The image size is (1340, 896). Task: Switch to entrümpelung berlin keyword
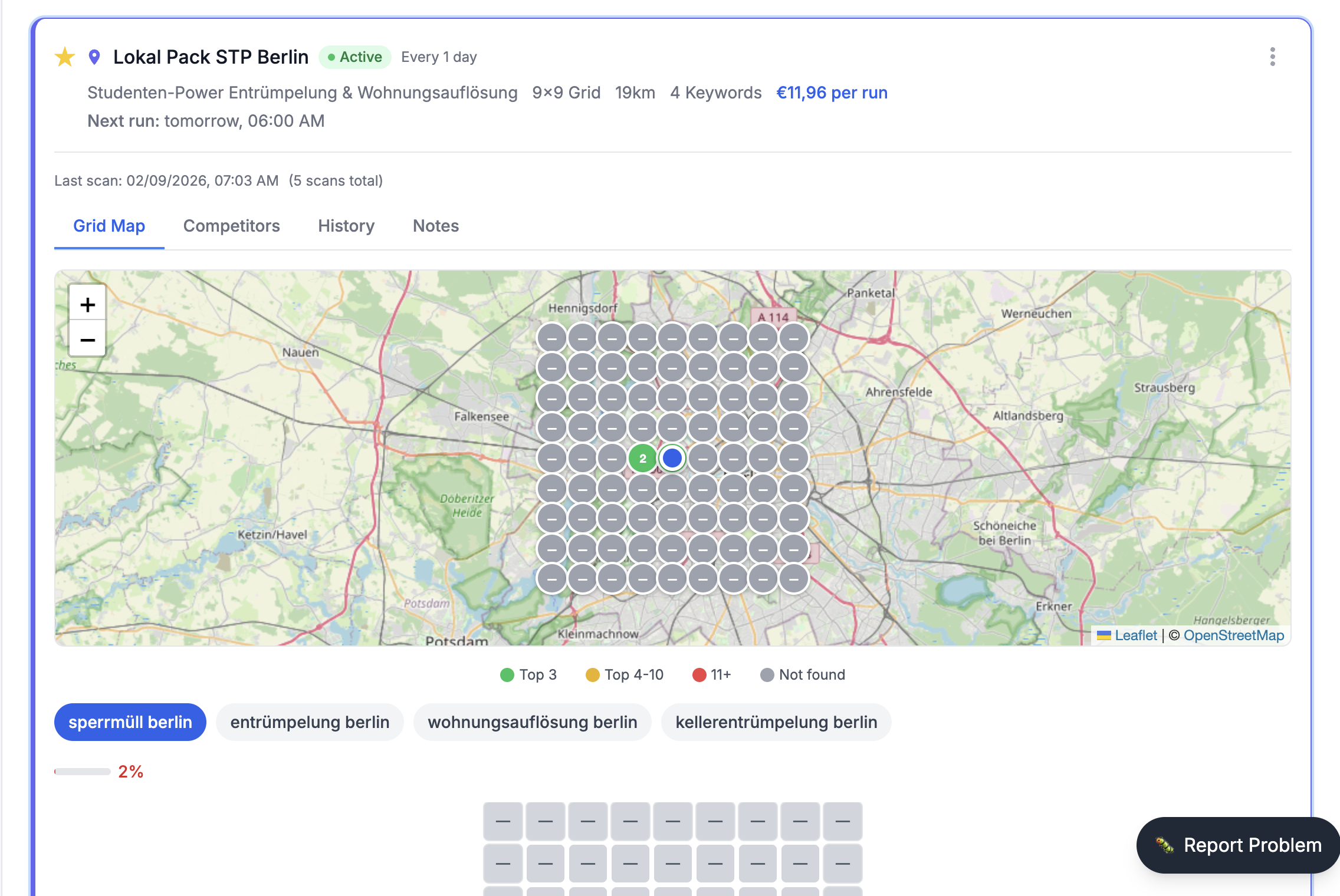[x=310, y=722]
